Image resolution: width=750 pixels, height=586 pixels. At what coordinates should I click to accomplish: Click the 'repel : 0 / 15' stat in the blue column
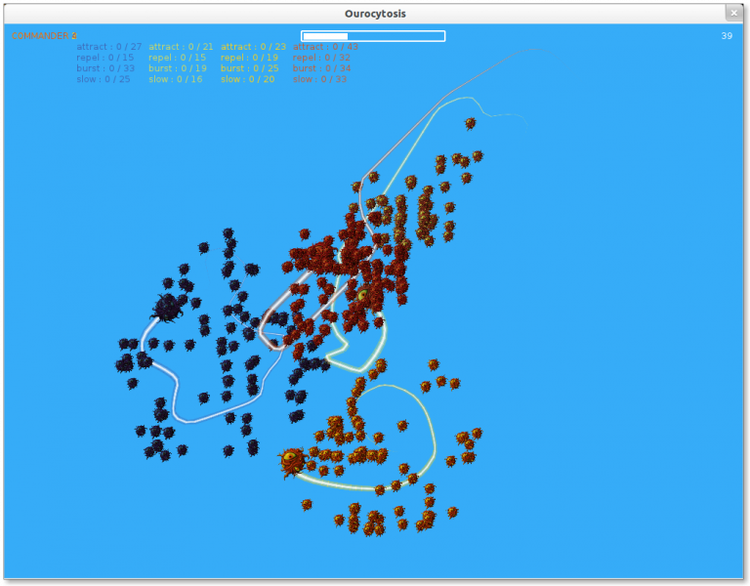[105, 57]
